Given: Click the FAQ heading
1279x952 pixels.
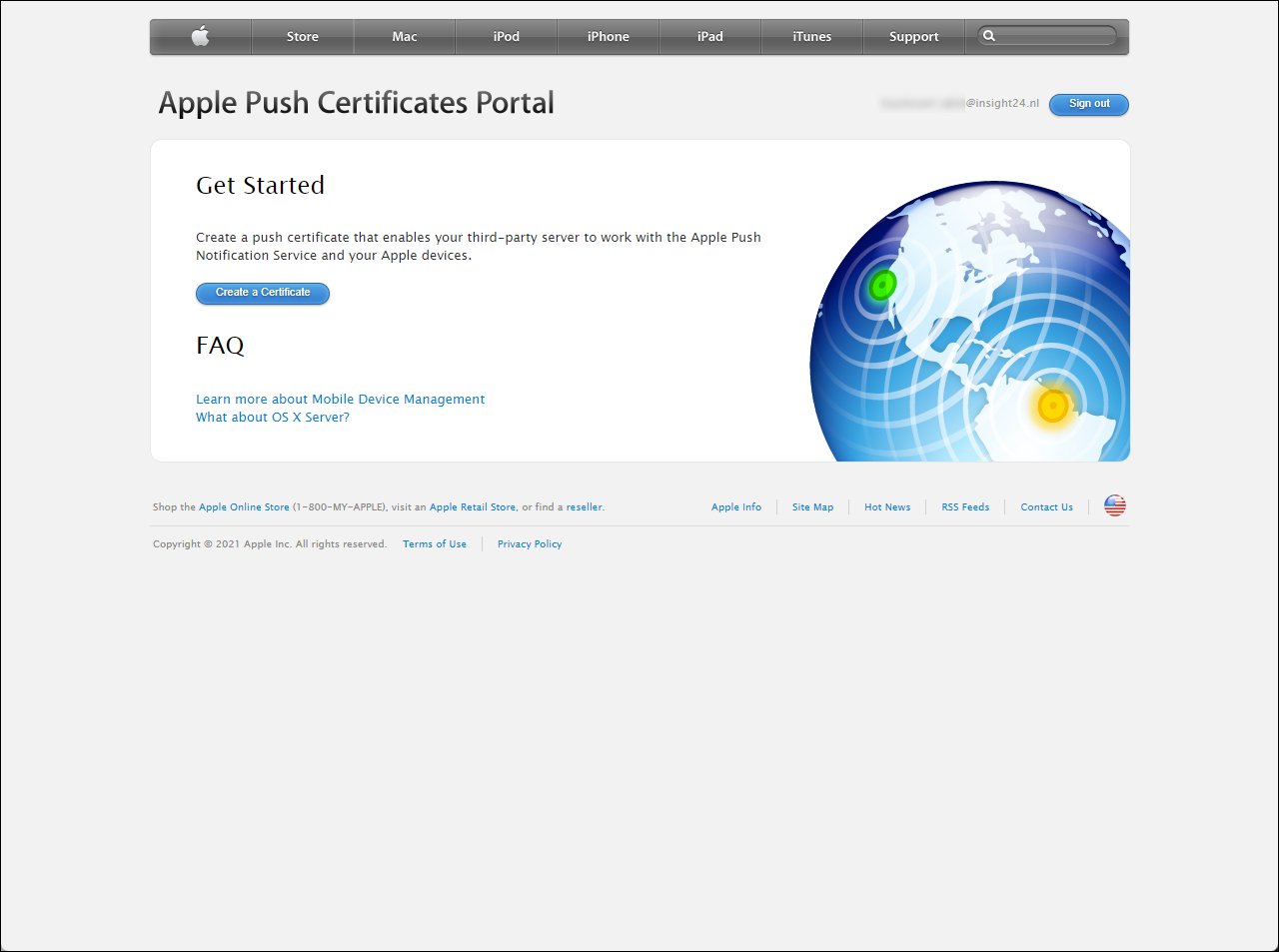Looking at the screenshot, I should (220, 346).
